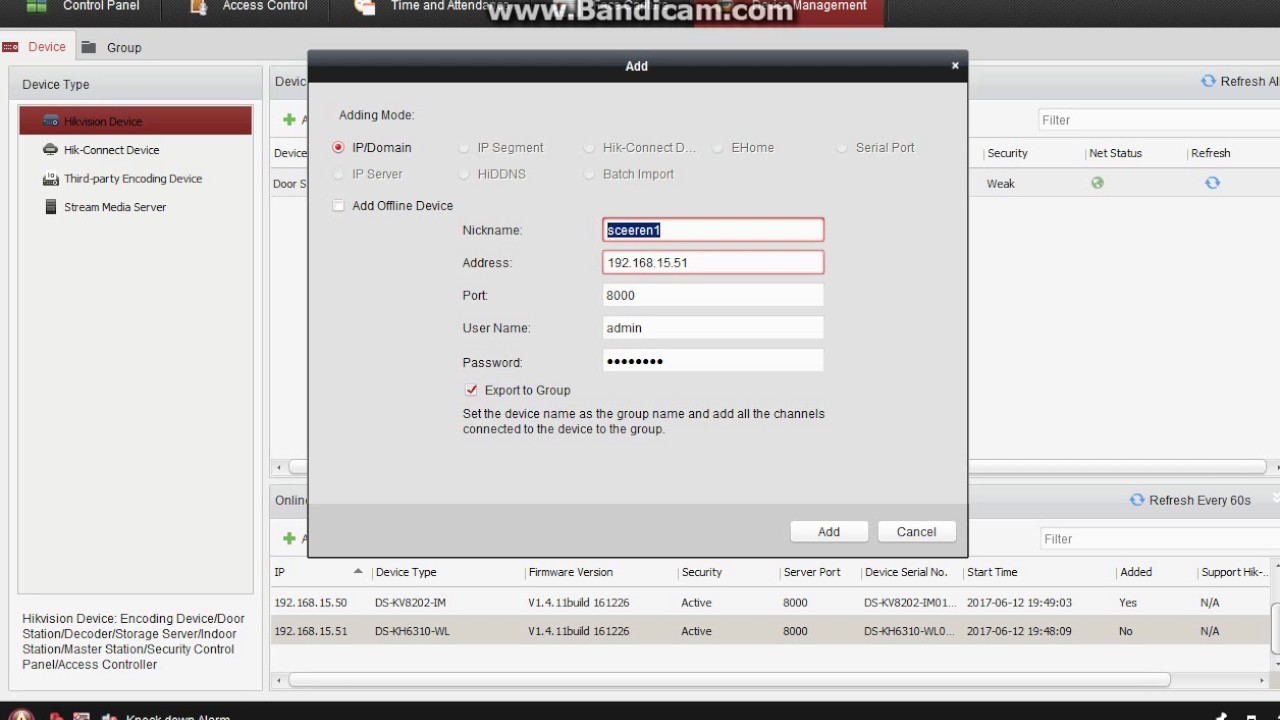Click the Password input field
Viewport: 1280px width, 720px height.
tap(713, 361)
